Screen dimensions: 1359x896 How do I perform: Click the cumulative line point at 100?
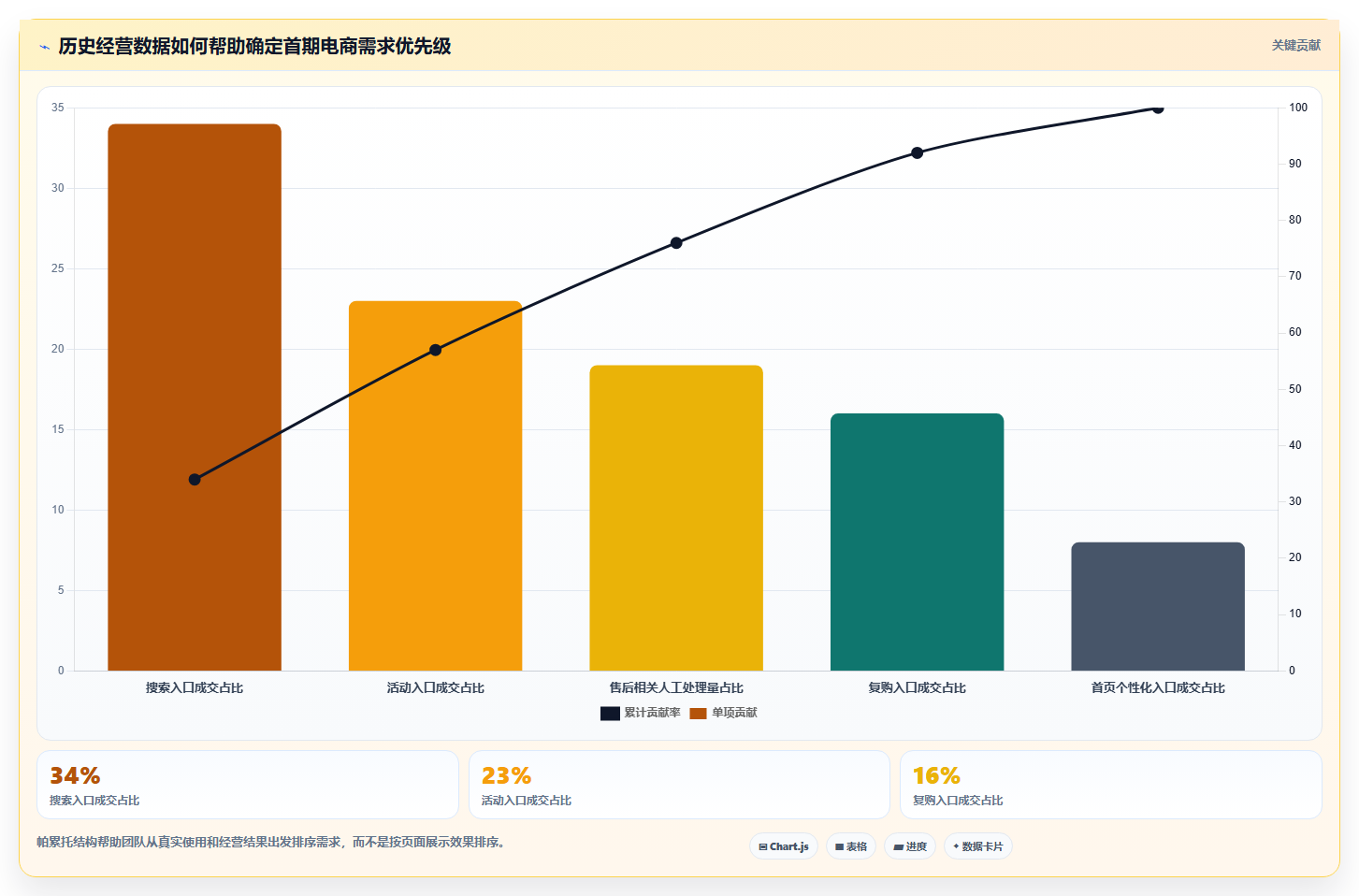pos(1158,108)
